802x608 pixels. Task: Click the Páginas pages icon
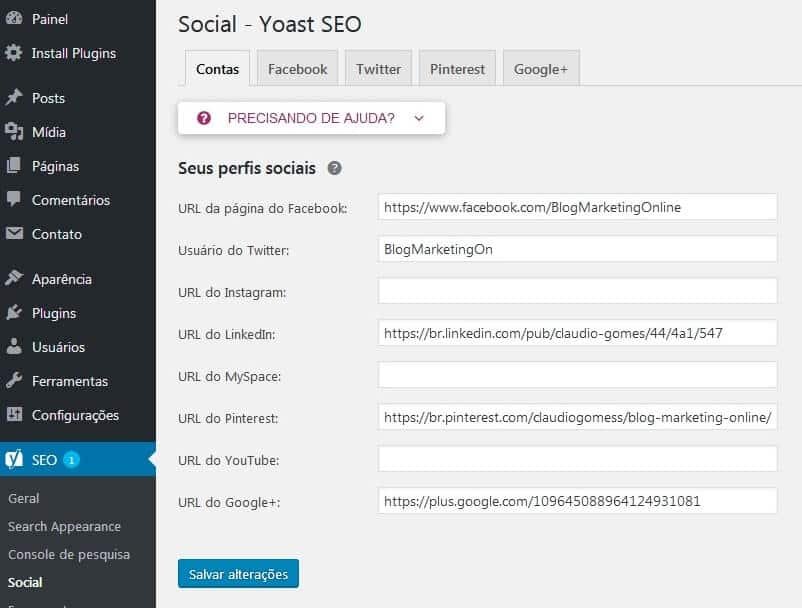pyautogui.click(x=14, y=166)
